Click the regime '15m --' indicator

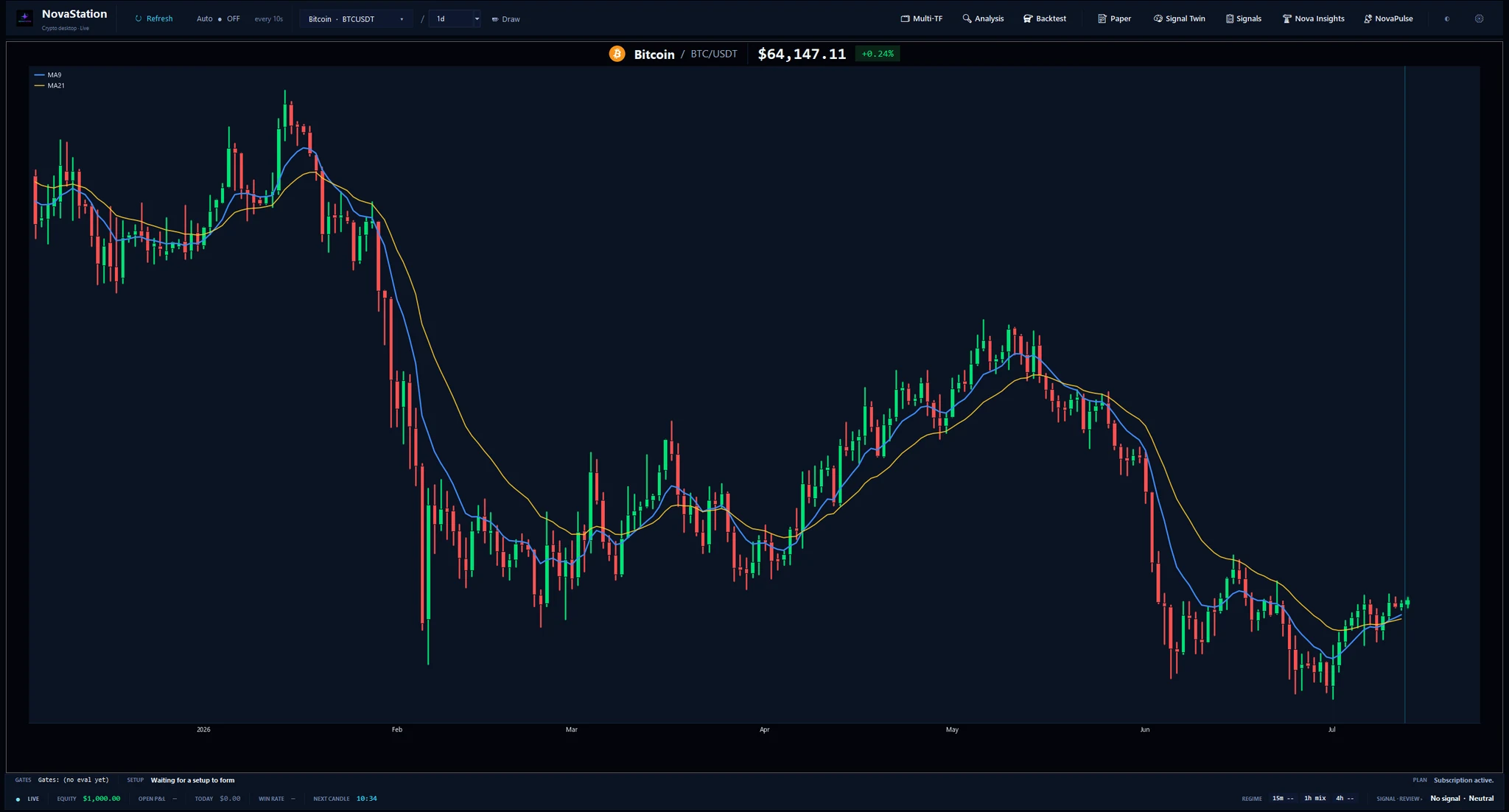(x=1283, y=799)
